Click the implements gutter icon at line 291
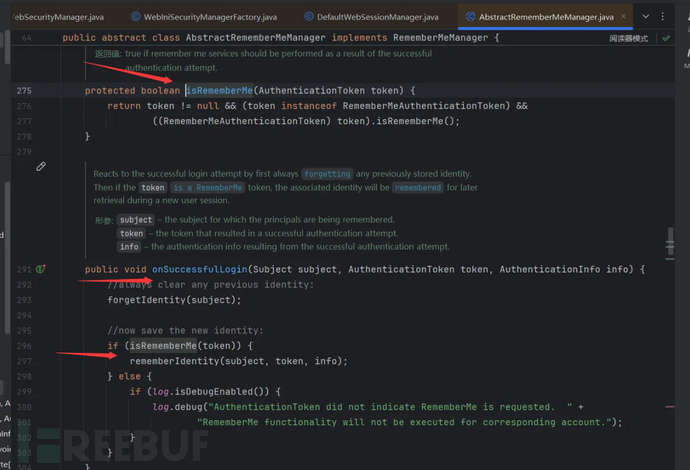The height and width of the screenshot is (470, 690). [41, 270]
